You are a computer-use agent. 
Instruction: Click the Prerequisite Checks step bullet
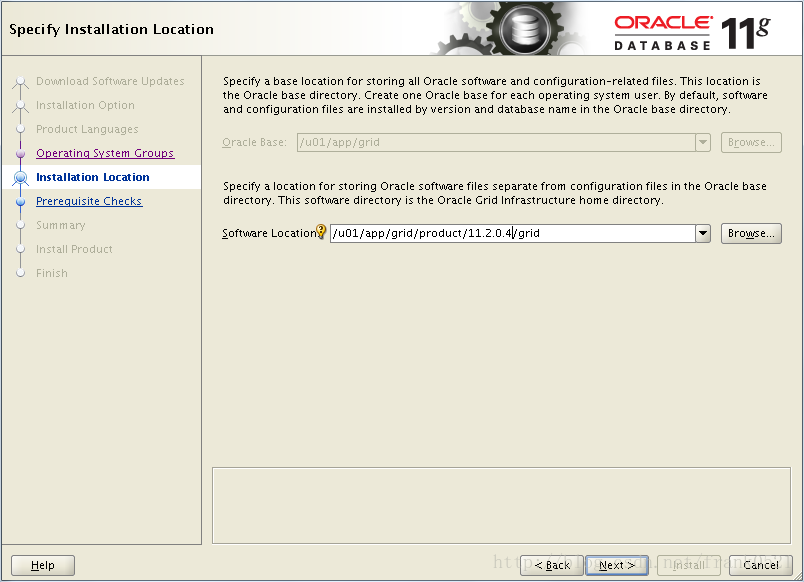pos(21,202)
